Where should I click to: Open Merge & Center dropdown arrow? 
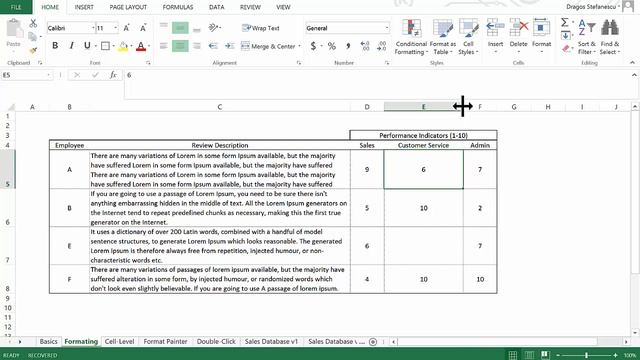click(x=300, y=46)
